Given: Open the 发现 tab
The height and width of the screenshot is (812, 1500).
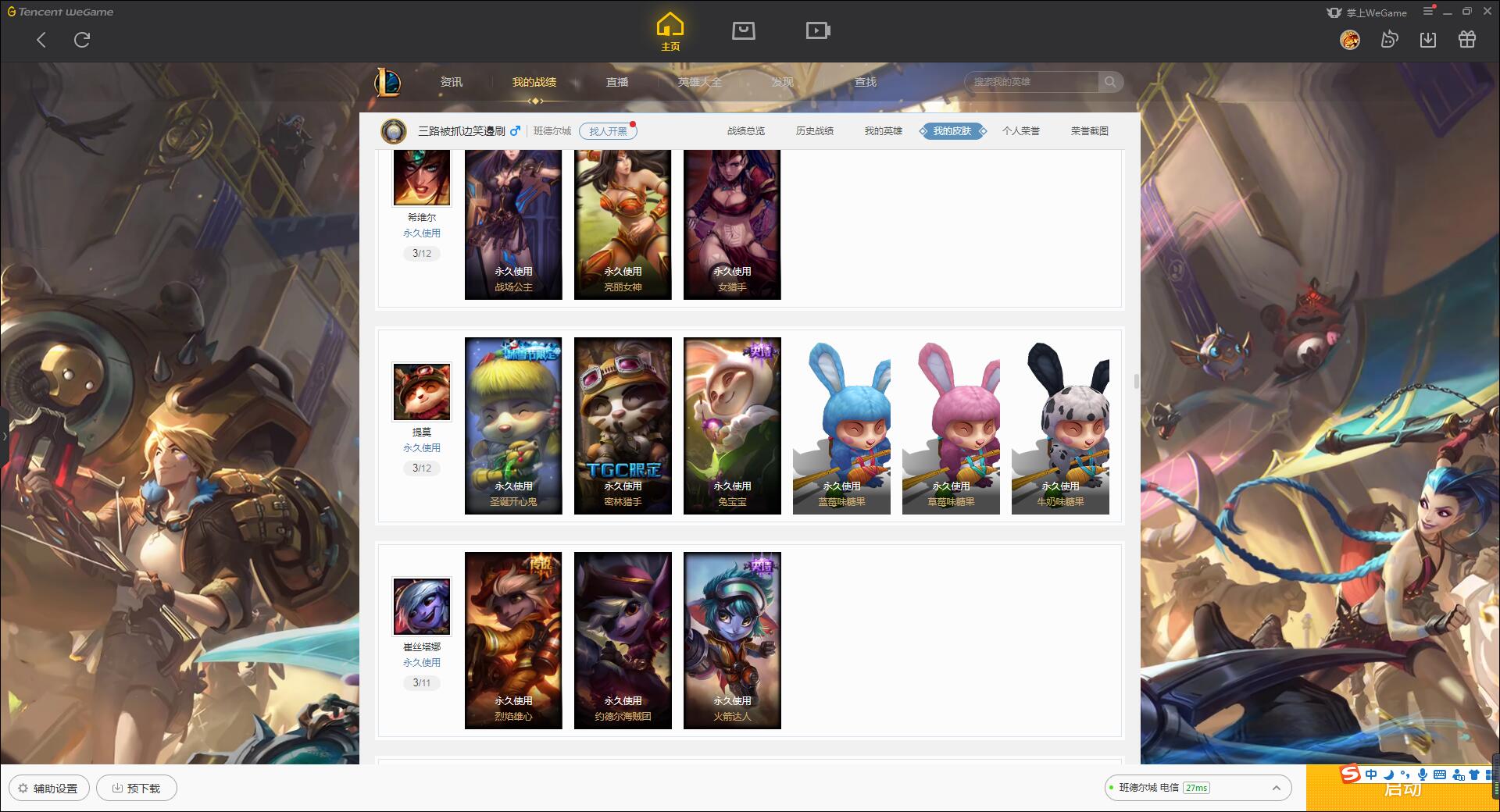Looking at the screenshot, I should pyautogui.click(x=783, y=82).
